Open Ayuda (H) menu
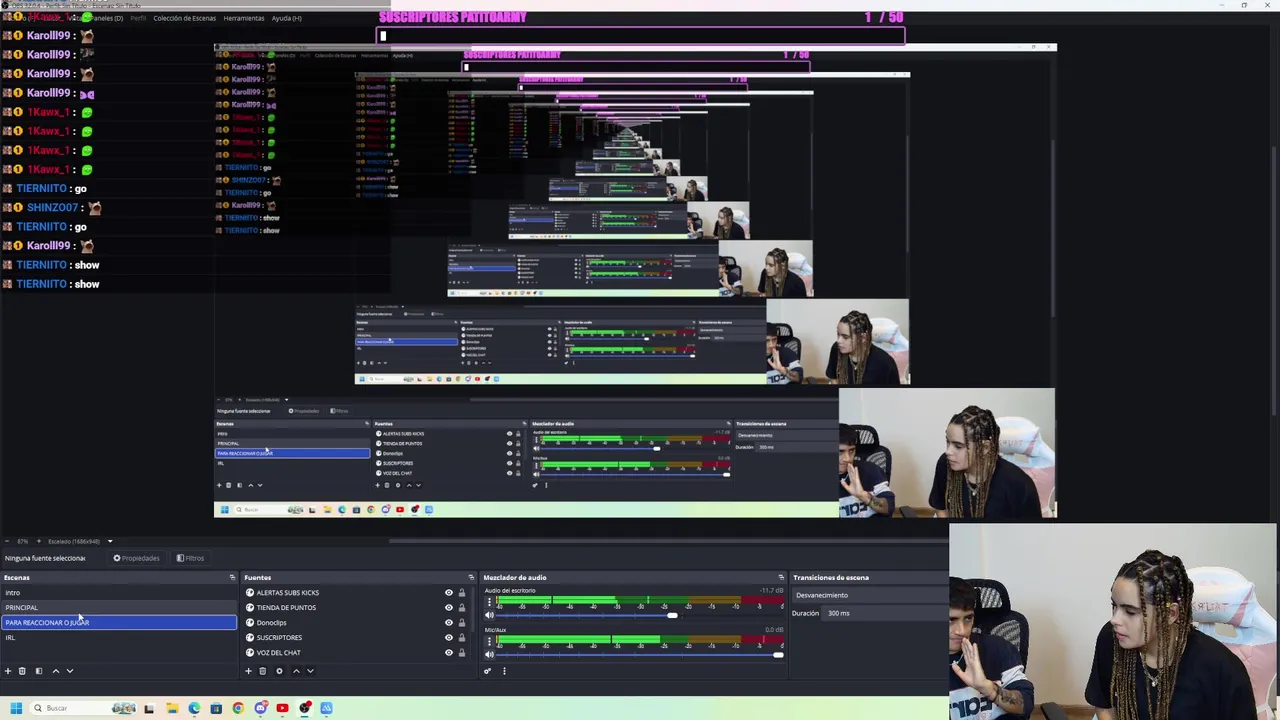Viewport: 1280px width, 720px height. (x=287, y=18)
